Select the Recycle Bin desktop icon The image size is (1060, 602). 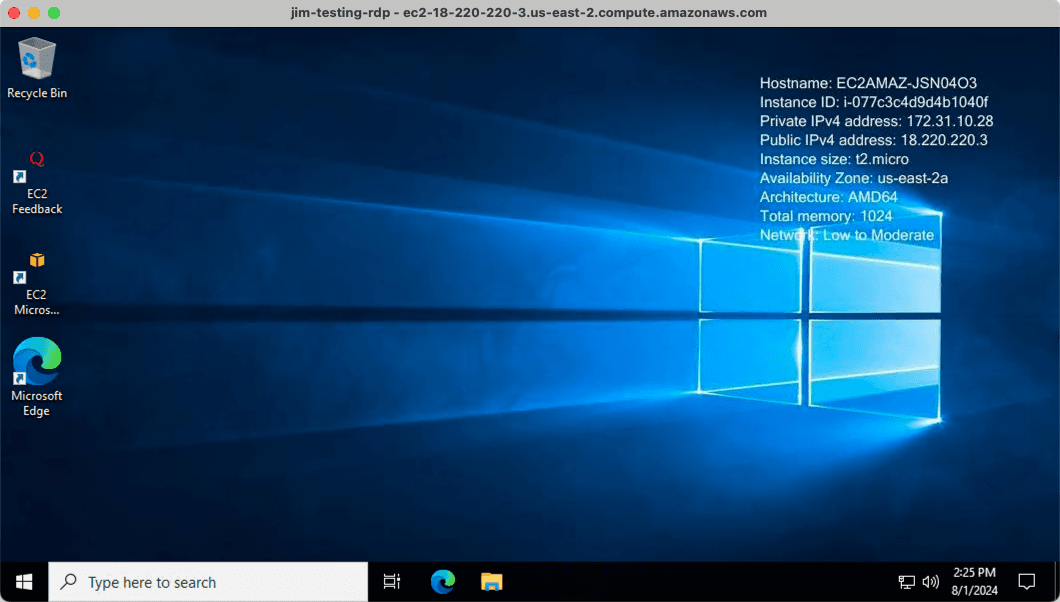pyautogui.click(x=37, y=68)
